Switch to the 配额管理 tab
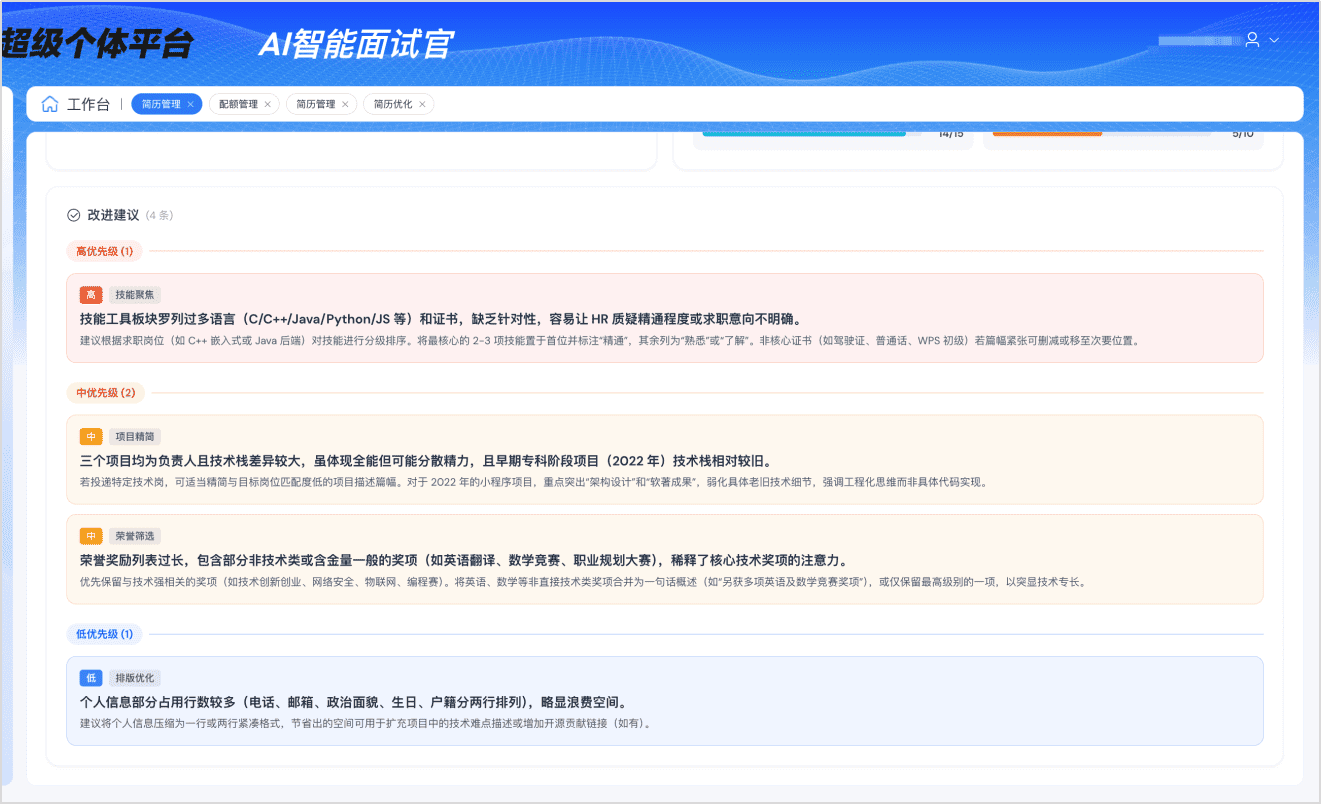Image resolution: width=1322 pixels, height=806 pixels. [238, 104]
